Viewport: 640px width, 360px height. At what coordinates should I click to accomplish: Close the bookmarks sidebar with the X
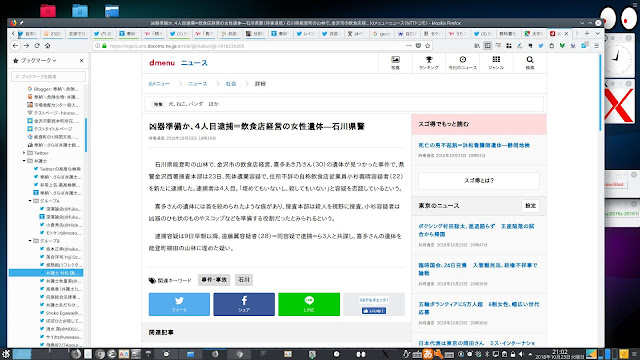click(82, 60)
